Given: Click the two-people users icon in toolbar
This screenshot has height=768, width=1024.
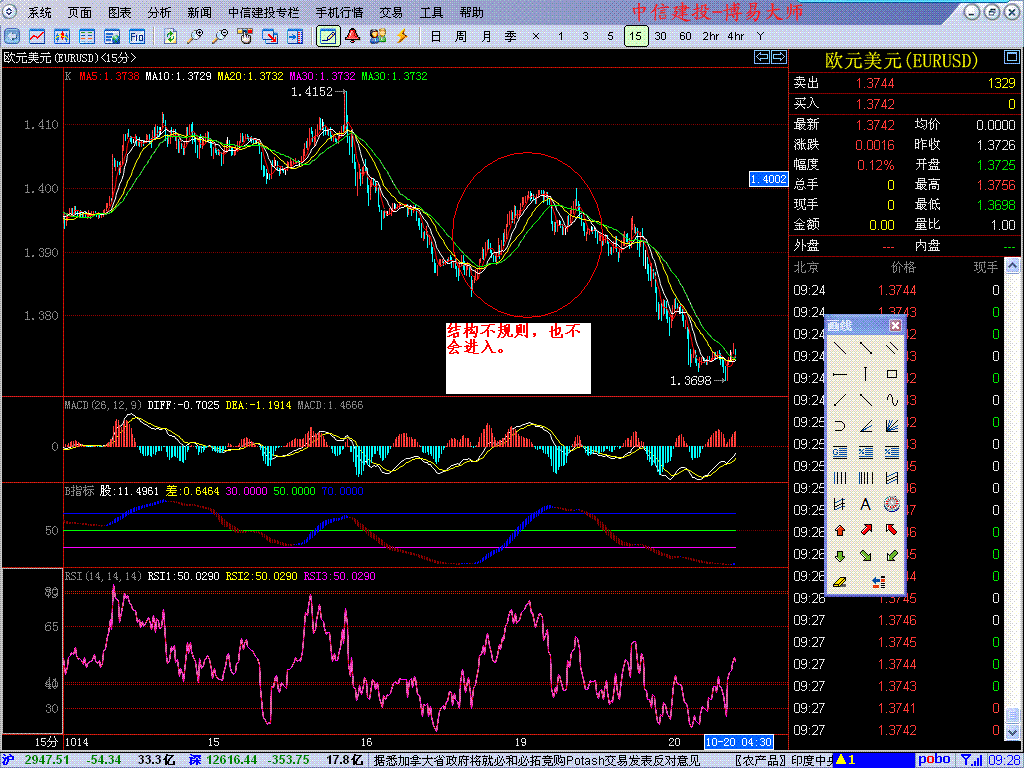Looking at the screenshot, I should [377, 36].
